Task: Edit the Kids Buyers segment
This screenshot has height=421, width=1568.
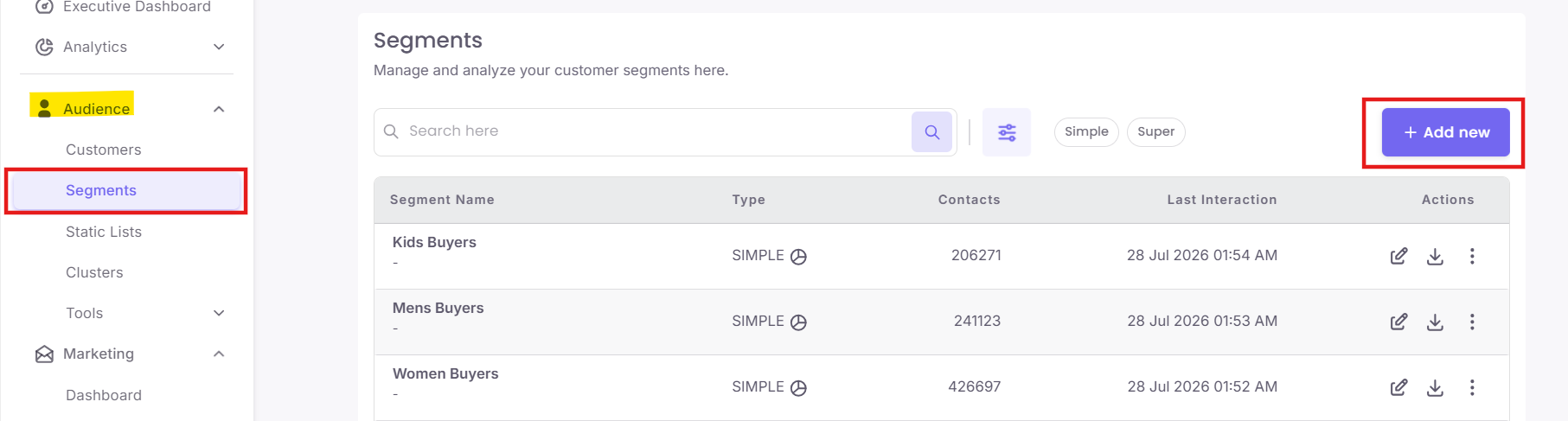Action: pyautogui.click(x=1398, y=256)
